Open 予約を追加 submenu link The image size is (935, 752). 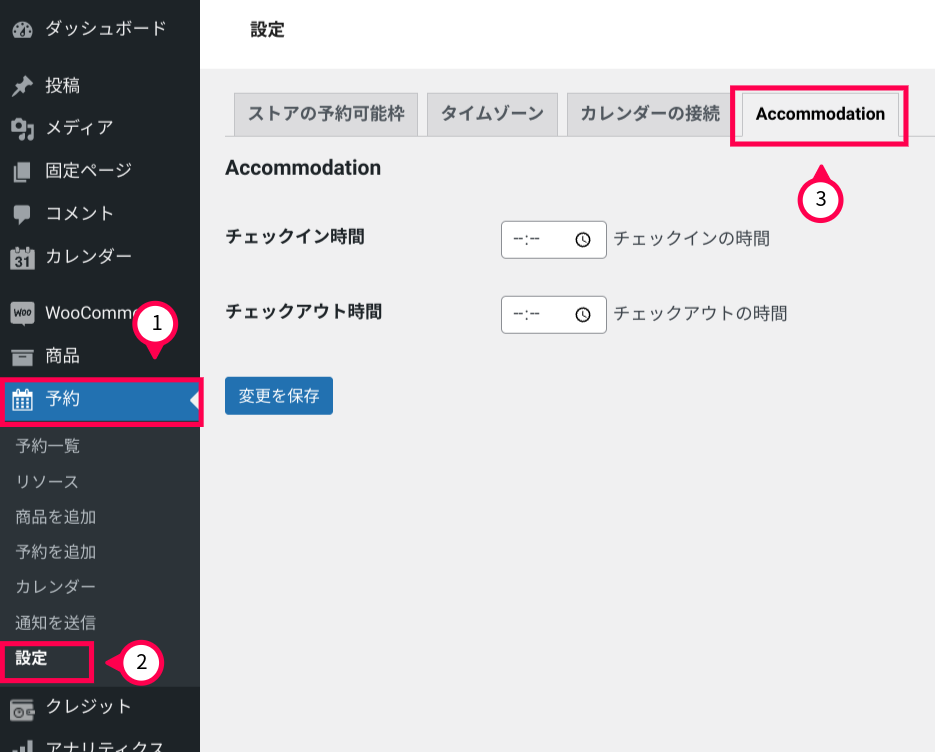pyautogui.click(x=55, y=552)
